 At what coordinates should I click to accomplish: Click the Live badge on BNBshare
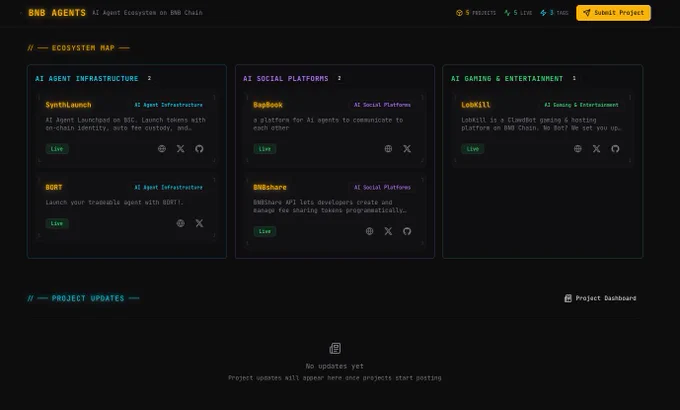265,231
